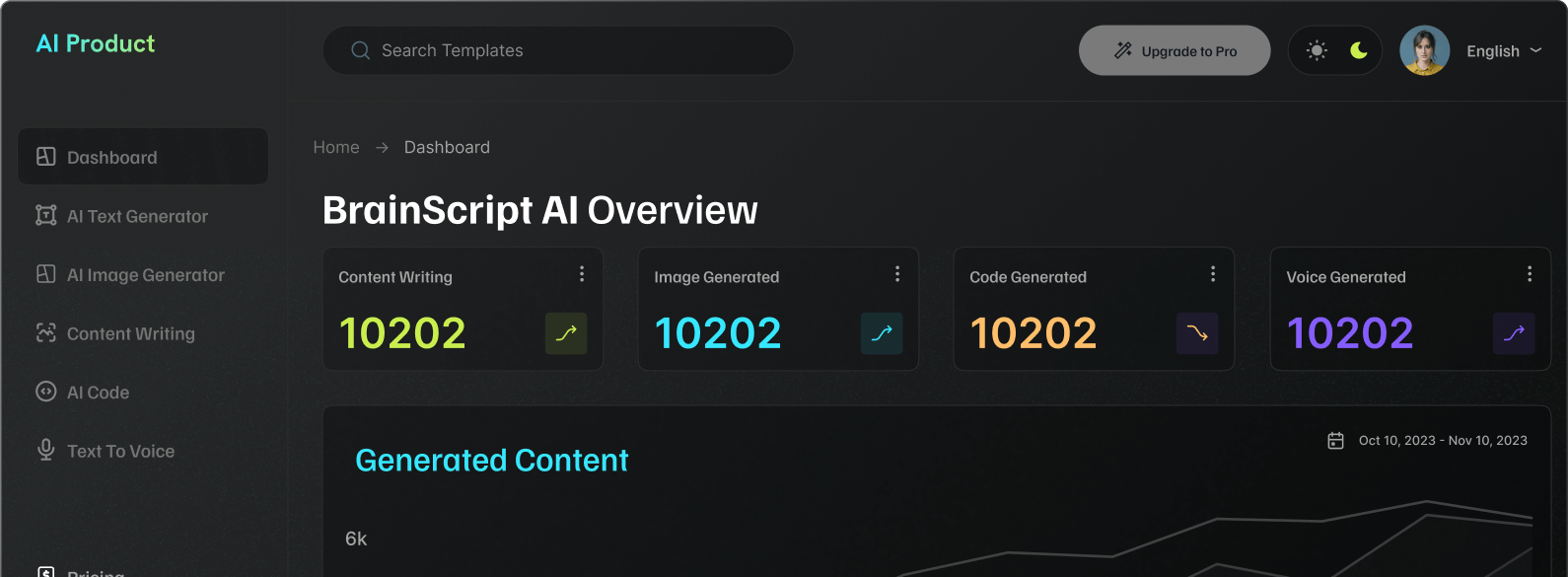Click the AI Product logo
The height and width of the screenshot is (577, 1568).
click(x=96, y=43)
